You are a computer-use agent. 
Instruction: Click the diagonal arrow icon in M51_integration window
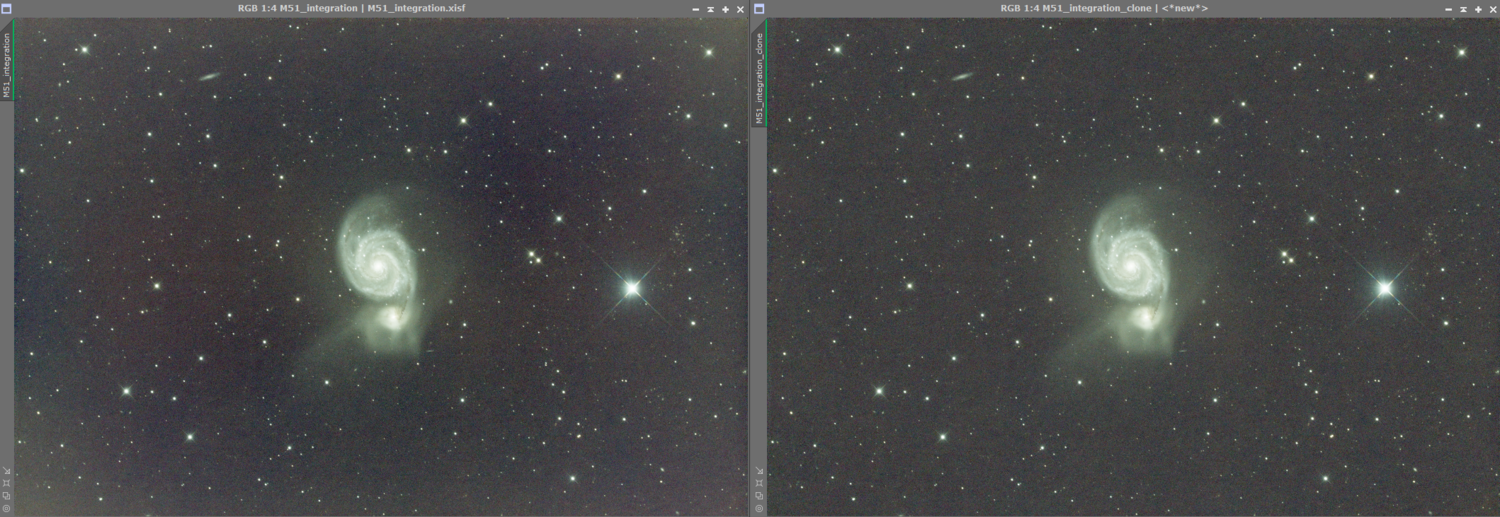coord(6,471)
